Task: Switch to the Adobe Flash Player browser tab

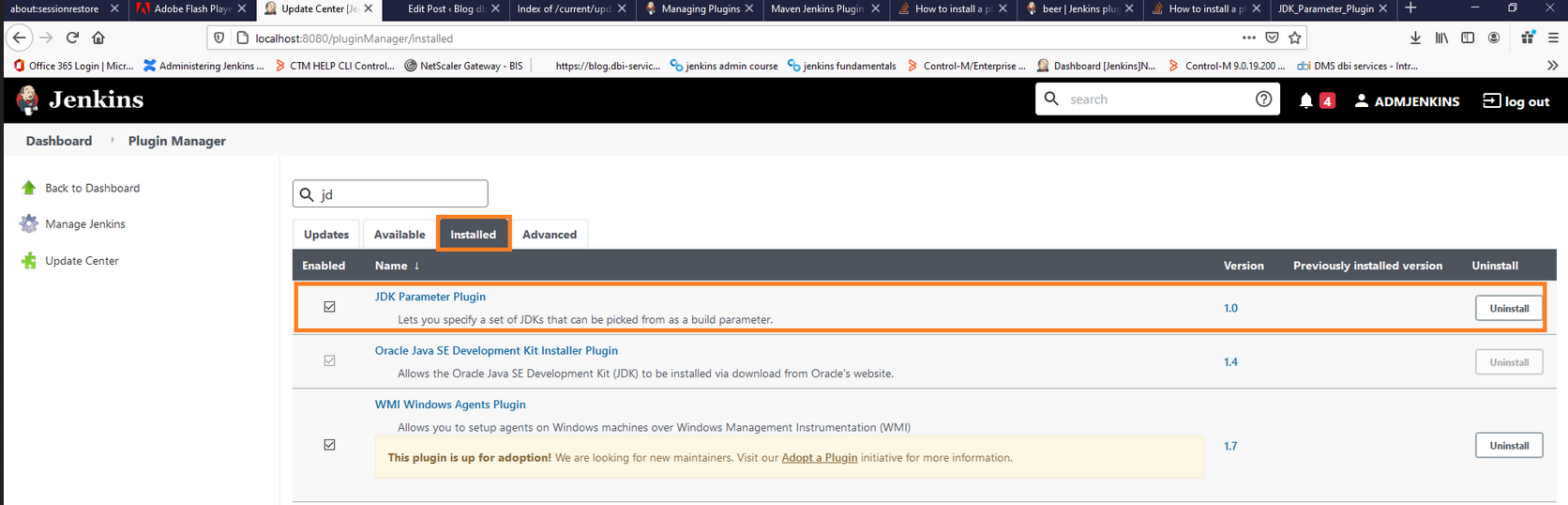Action: click(191, 8)
